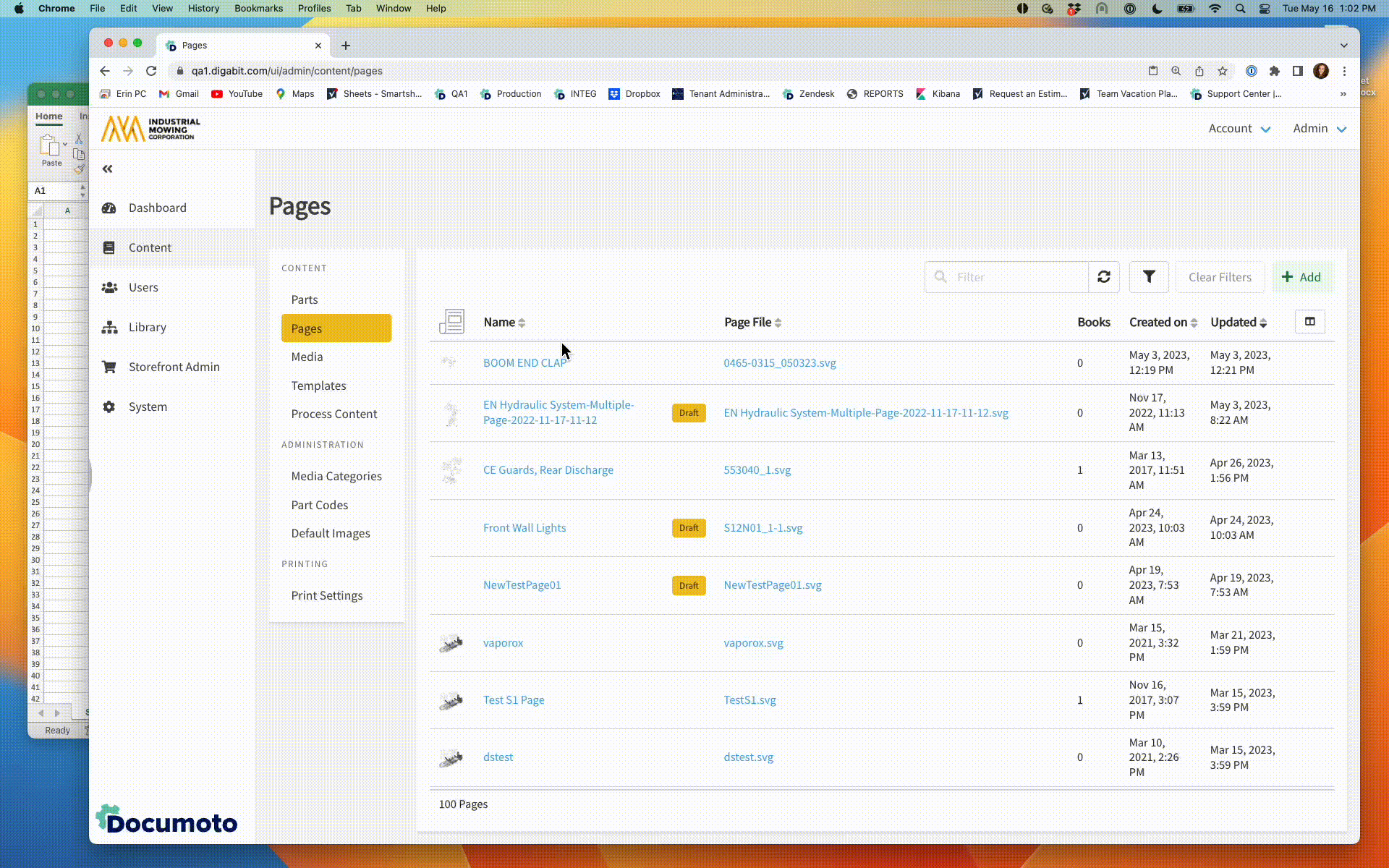
Task: Go to System gear in sidebar
Action: pyautogui.click(x=109, y=407)
